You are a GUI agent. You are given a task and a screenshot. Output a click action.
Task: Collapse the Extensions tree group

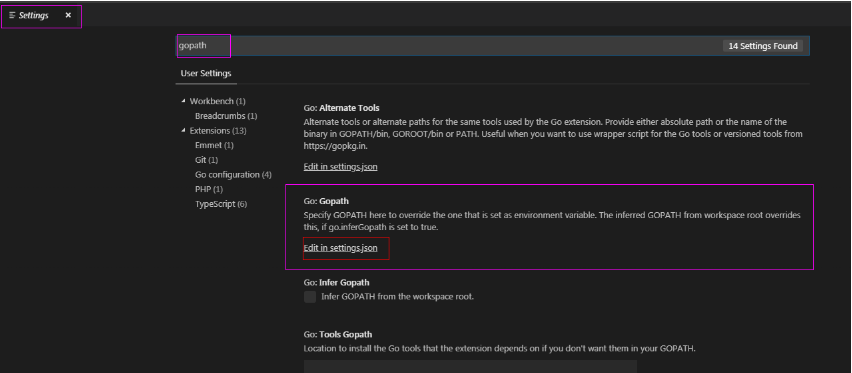[x=184, y=130]
